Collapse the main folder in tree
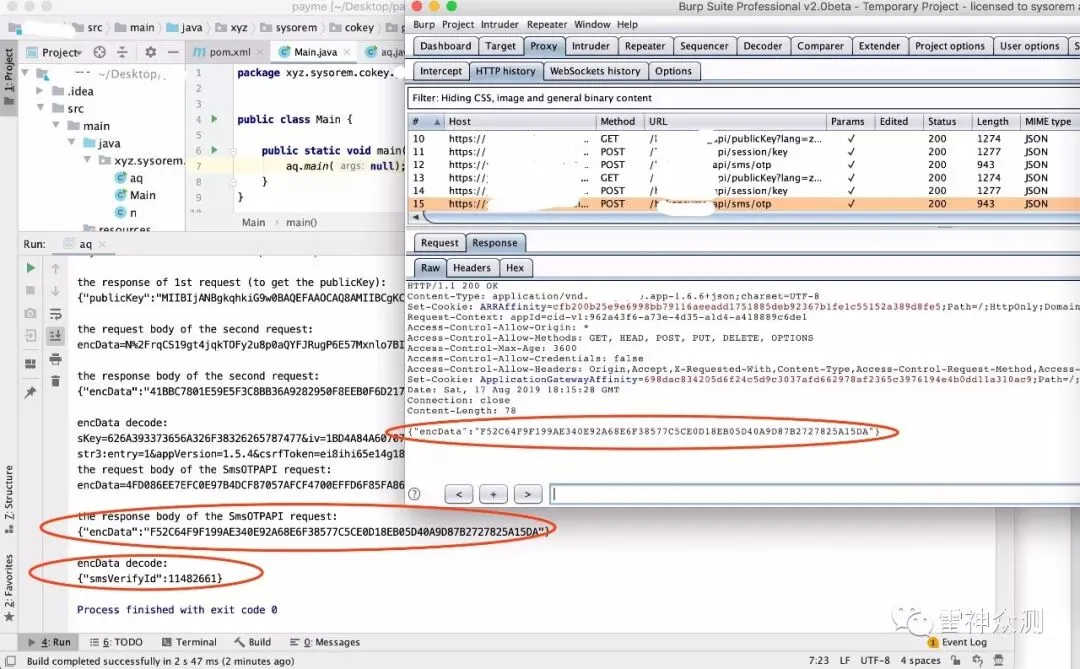Screen dimensions: 1080x669 coord(56,125)
